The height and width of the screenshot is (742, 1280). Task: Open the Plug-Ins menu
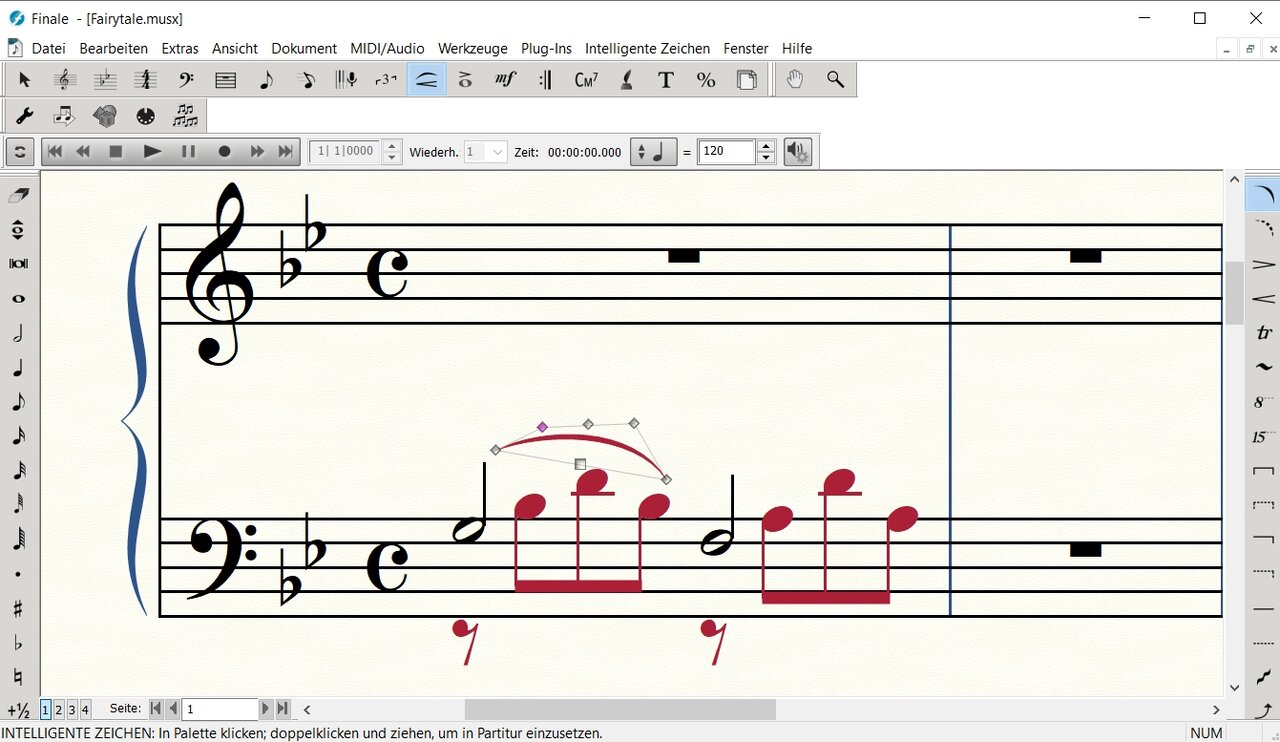pos(546,48)
